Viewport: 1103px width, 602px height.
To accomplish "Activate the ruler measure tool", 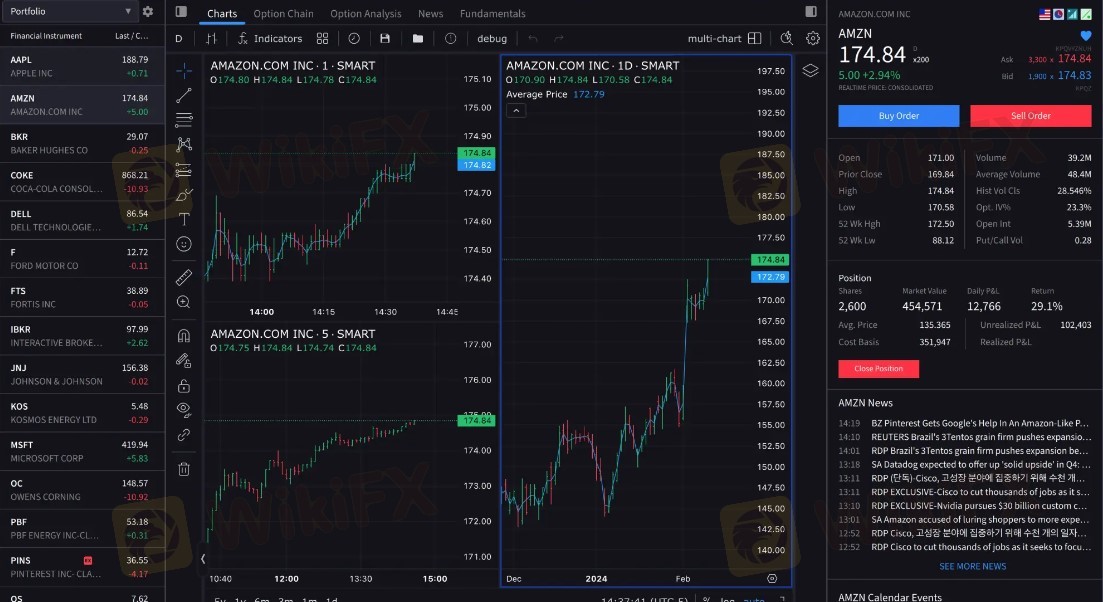I will (x=184, y=276).
